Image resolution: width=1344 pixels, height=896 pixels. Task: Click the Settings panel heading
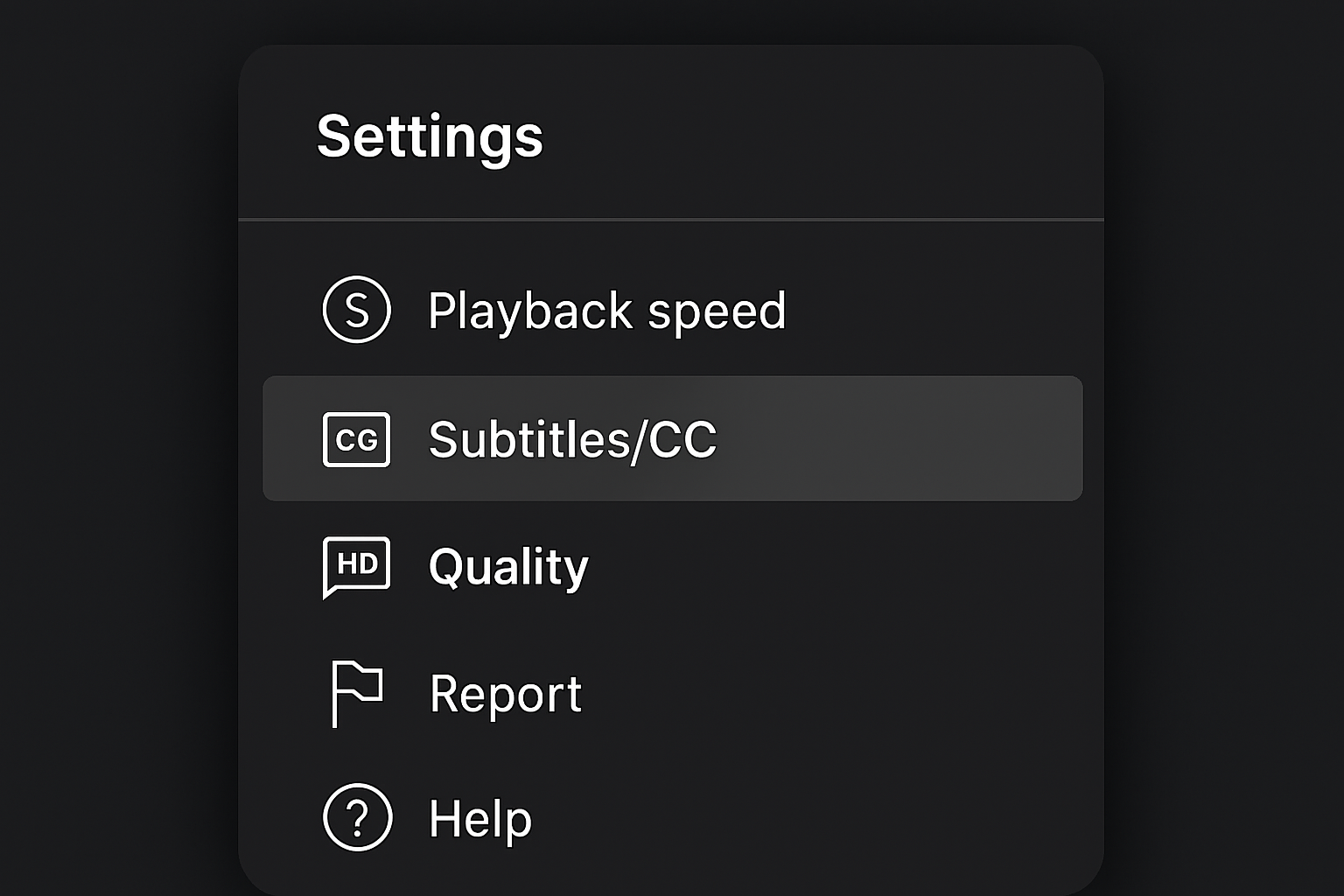point(430,136)
